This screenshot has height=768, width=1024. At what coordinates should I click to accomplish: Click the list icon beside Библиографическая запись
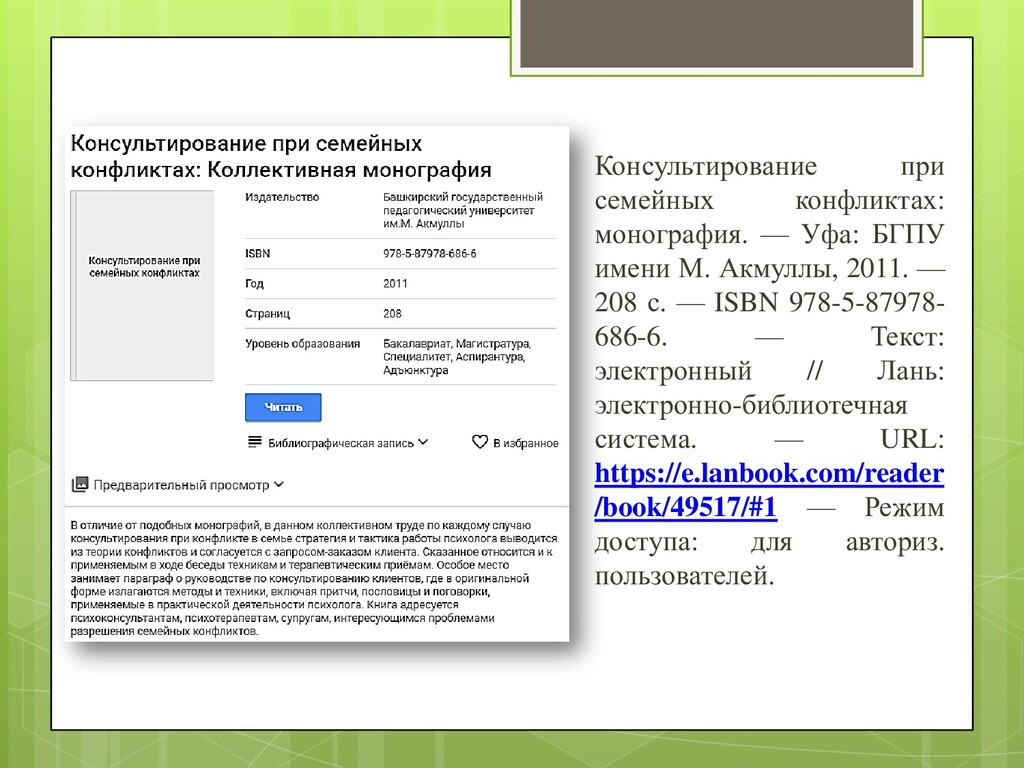point(255,442)
